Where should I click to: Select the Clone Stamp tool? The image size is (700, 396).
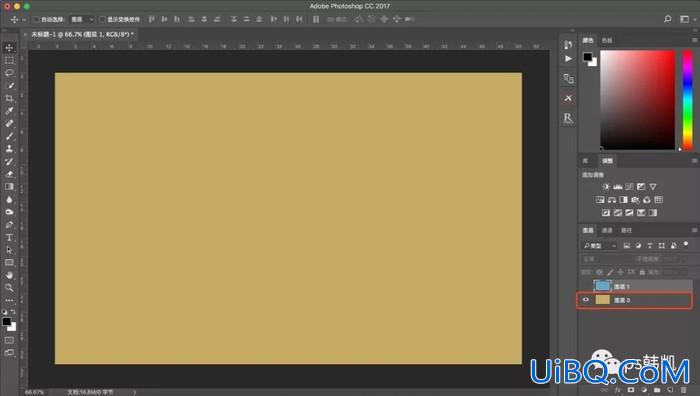pyautogui.click(x=9, y=149)
